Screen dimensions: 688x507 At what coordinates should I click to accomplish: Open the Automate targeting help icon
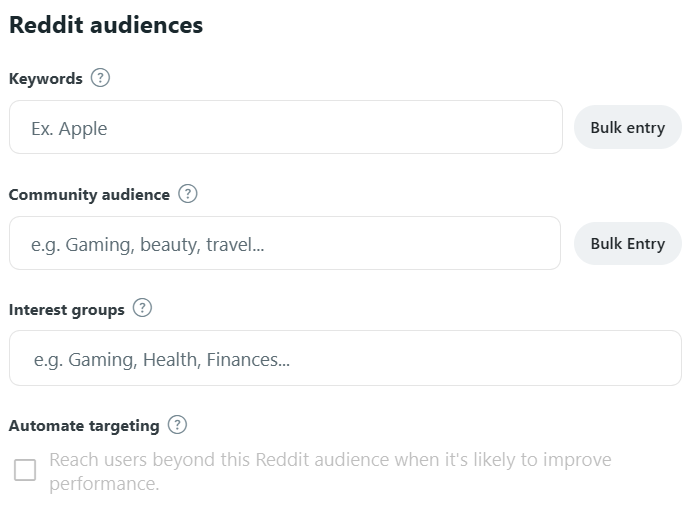click(177, 424)
